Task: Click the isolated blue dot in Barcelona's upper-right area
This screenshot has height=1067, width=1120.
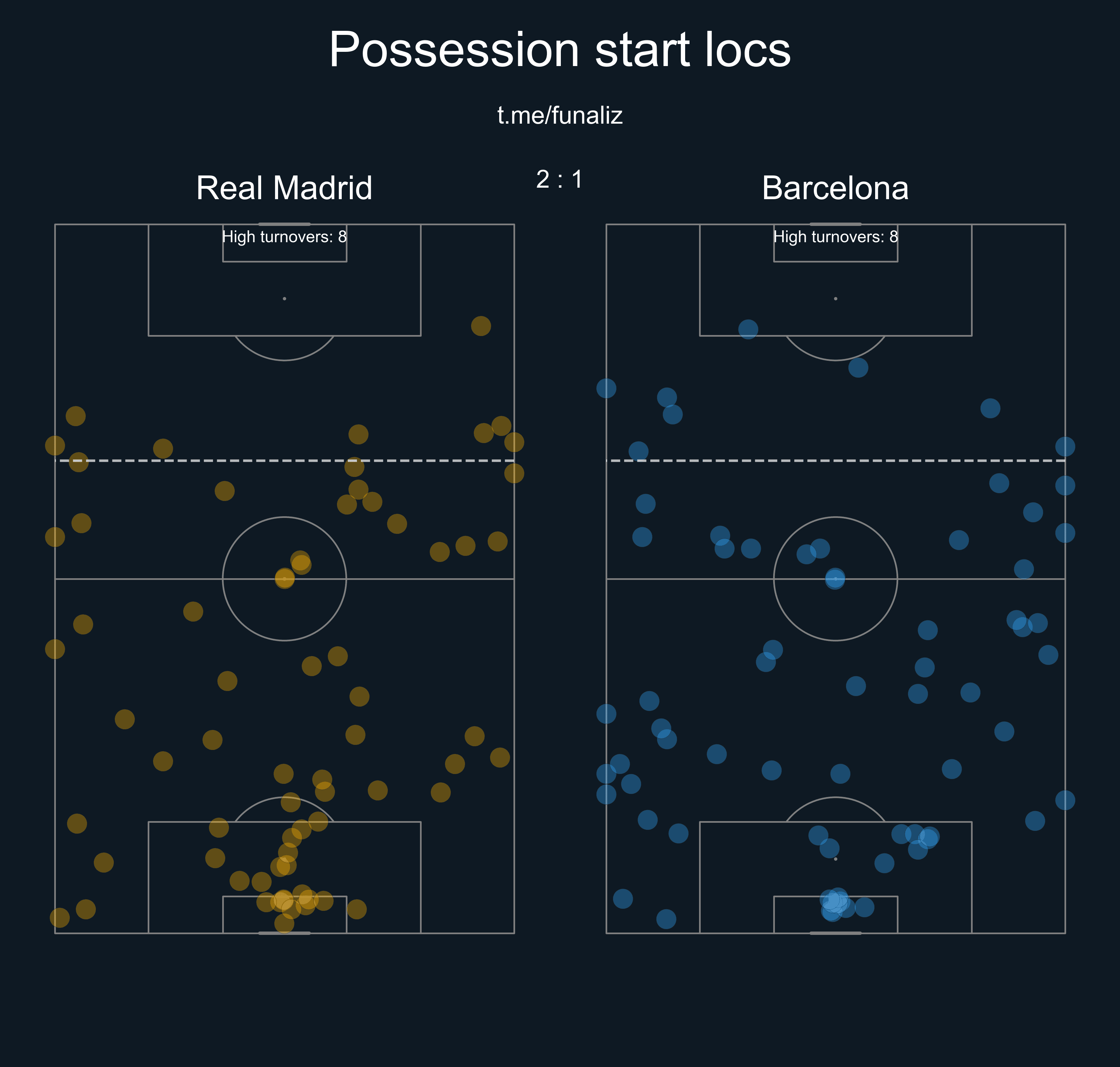Action: tap(990, 408)
